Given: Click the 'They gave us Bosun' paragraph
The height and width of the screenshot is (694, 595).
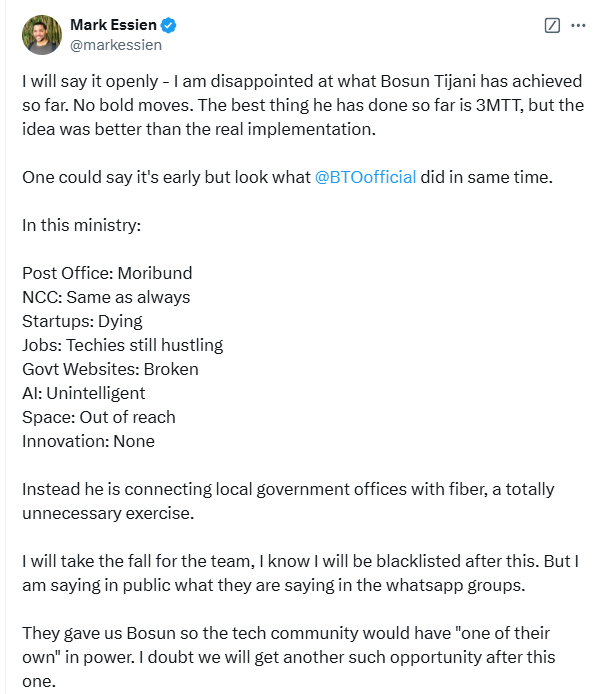Looking at the screenshot, I should (x=289, y=657).
